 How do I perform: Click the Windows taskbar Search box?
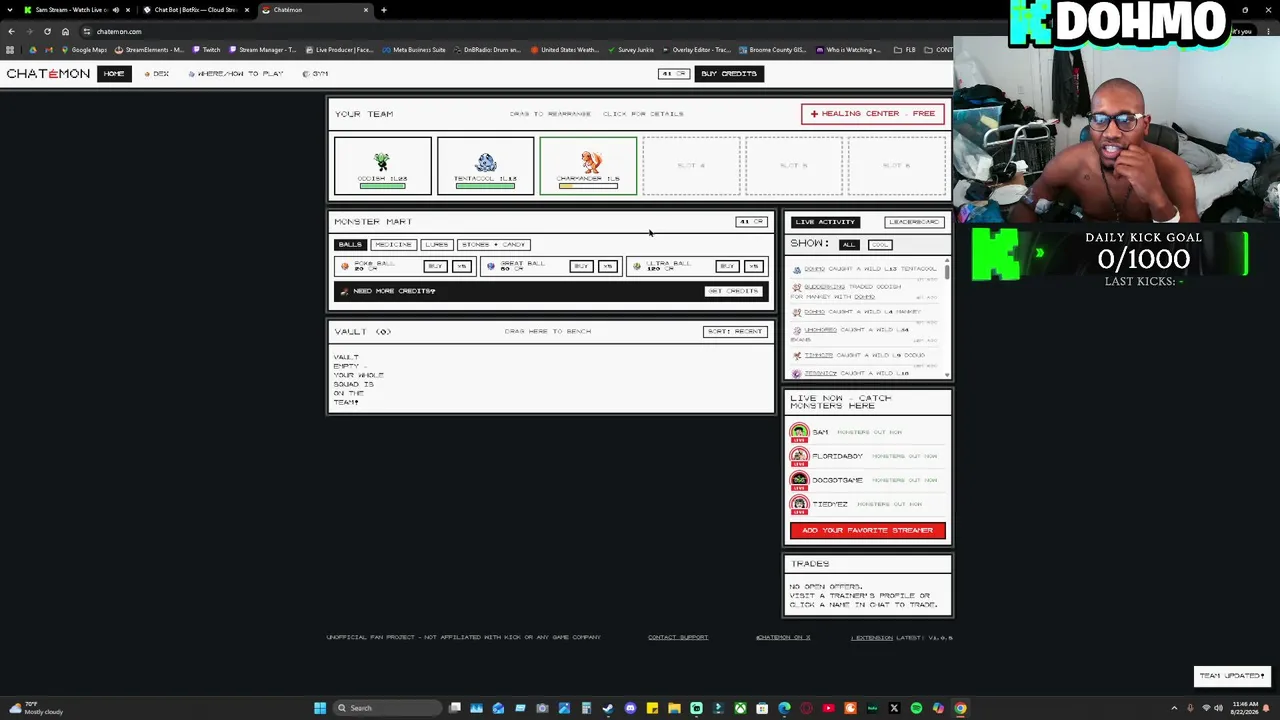click(388, 708)
